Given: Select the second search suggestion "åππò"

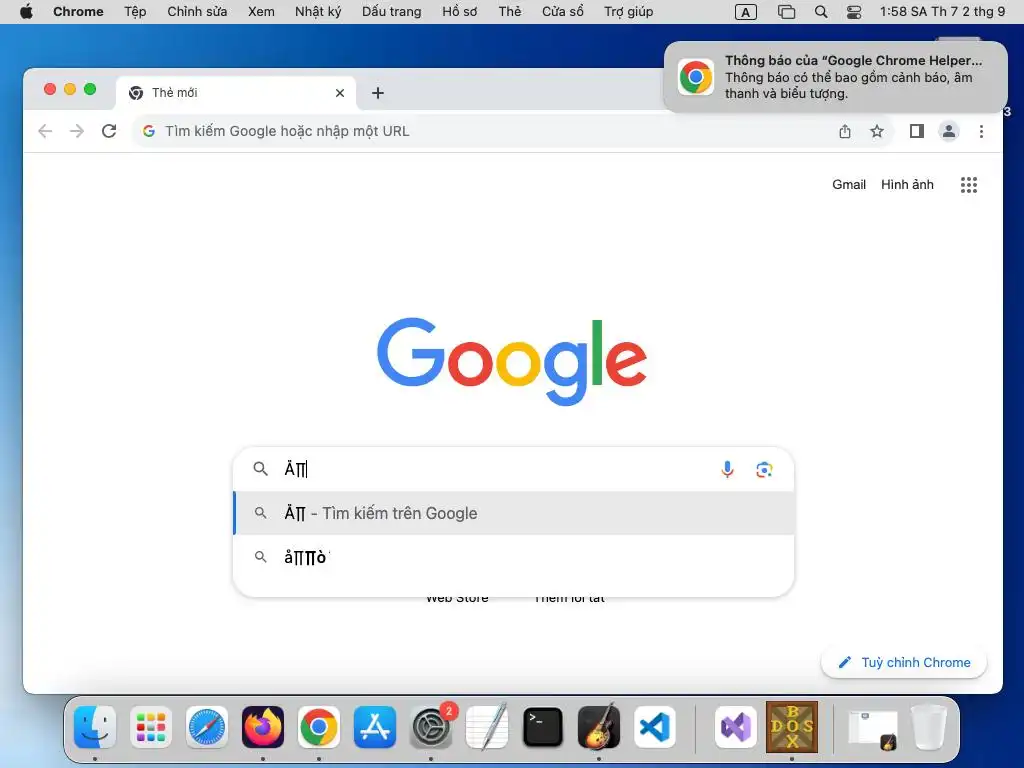Looking at the screenshot, I should 514,557.
